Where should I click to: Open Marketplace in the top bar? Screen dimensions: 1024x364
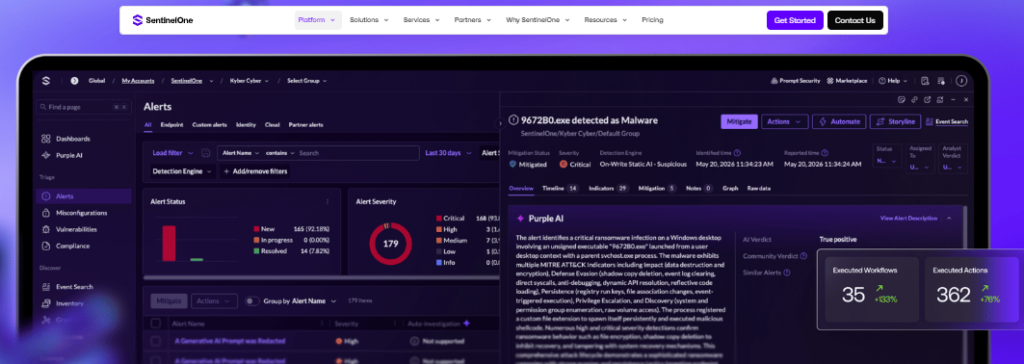847,81
